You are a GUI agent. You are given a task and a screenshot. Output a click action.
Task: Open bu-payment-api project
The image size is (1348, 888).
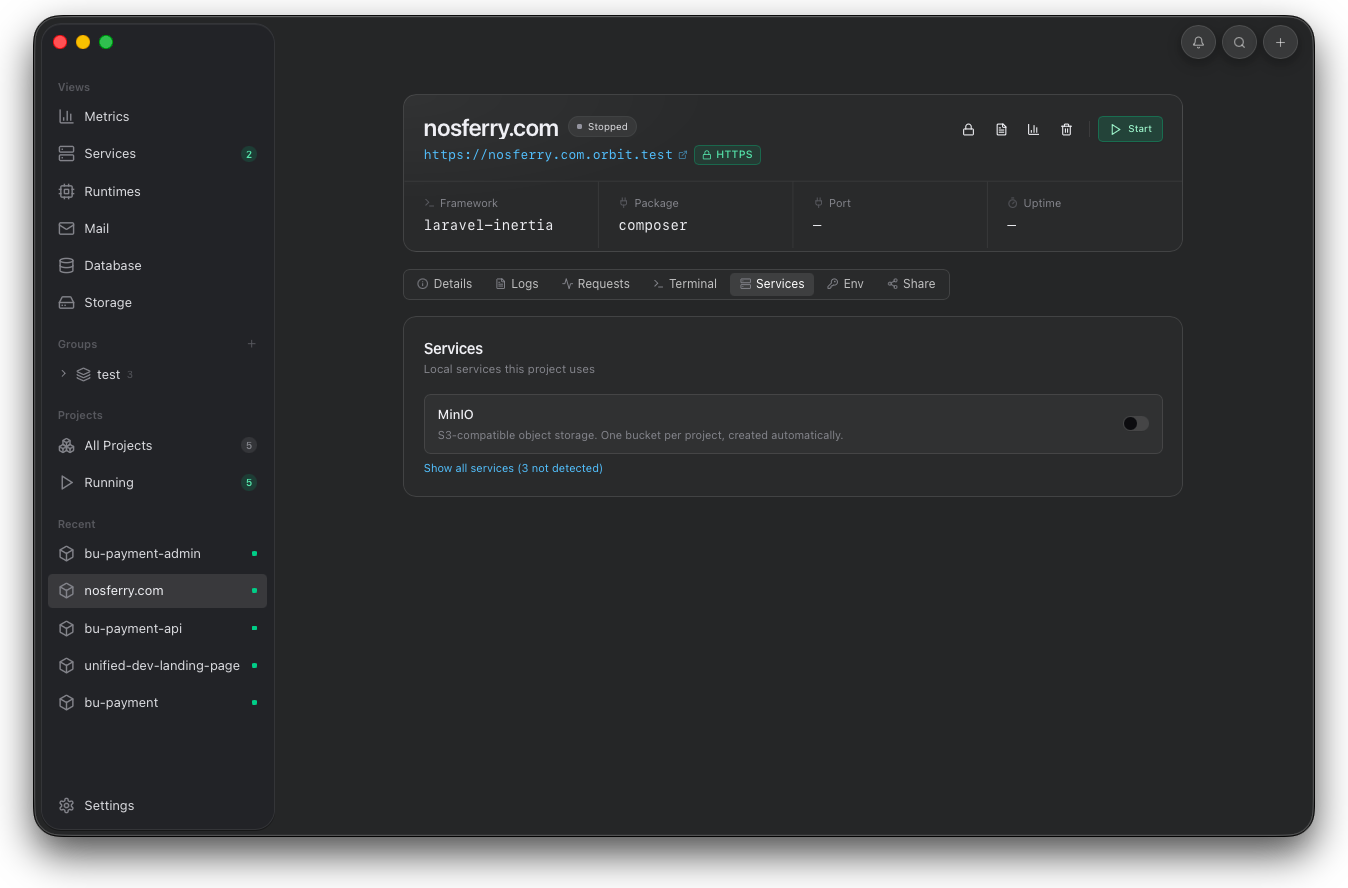click(157, 628)
